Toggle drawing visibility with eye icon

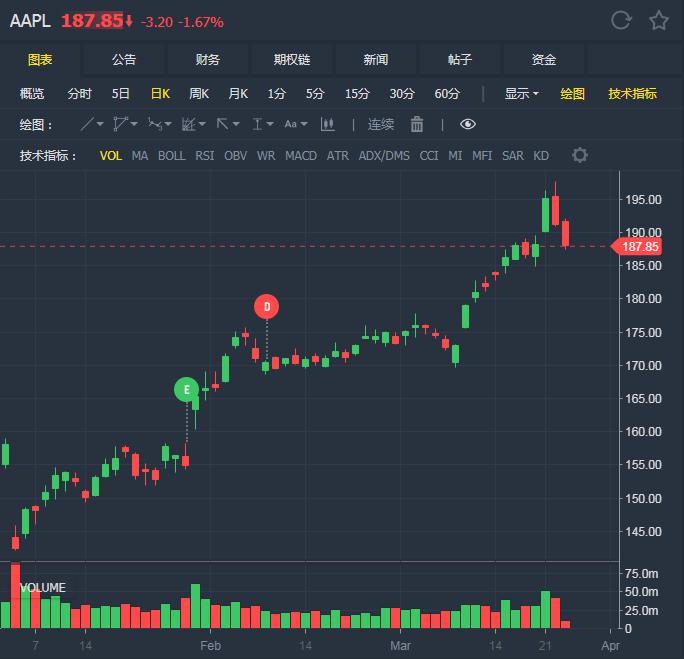pos(468,124)
